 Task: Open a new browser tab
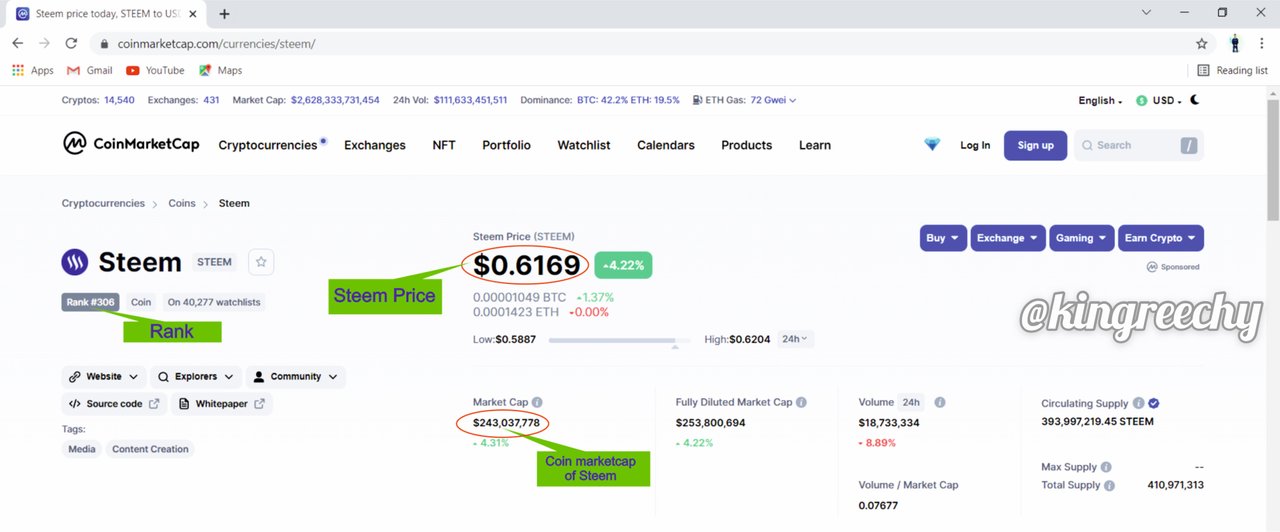pyautogui.click(x=224, y=14)
